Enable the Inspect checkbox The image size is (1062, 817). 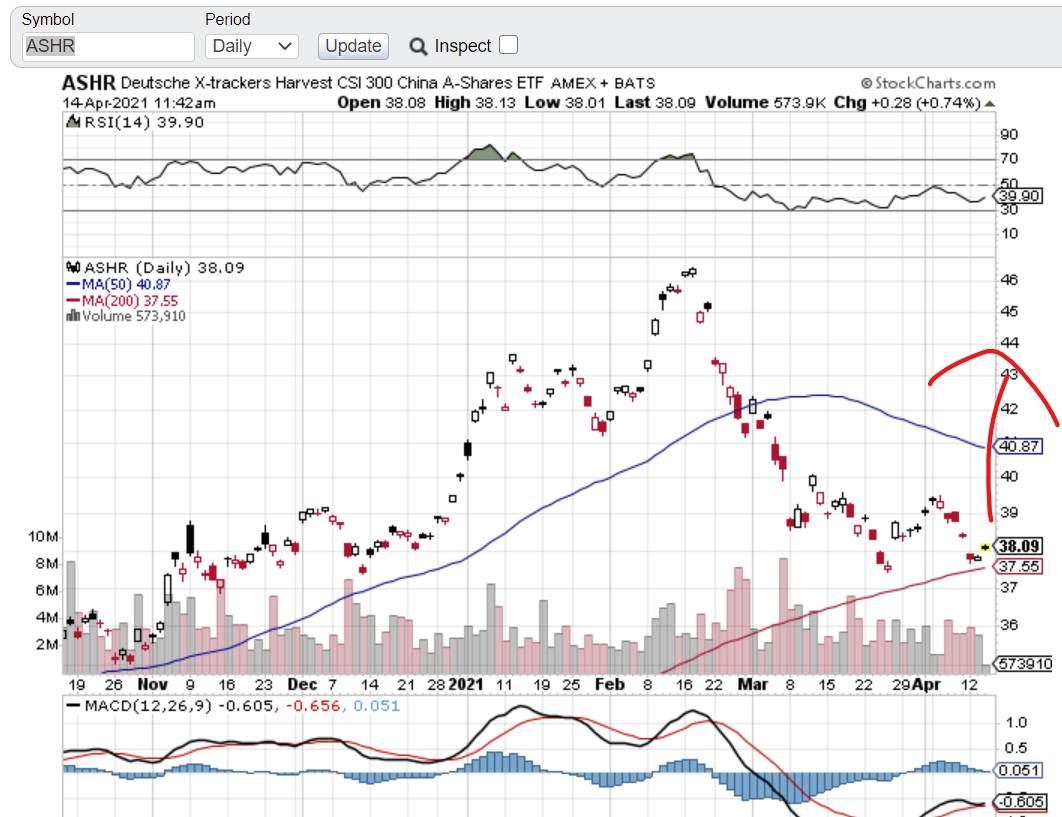click(x=508, y=45)
